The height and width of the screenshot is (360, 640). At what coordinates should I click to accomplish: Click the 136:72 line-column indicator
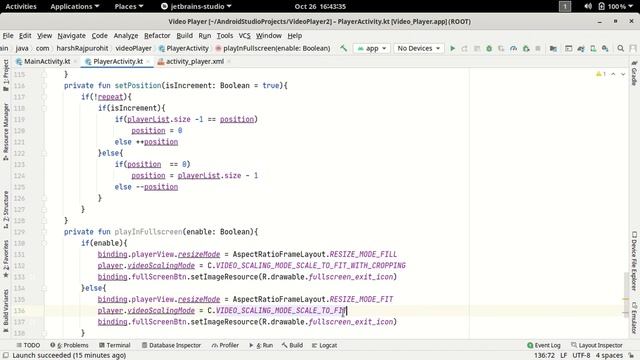[544, 356]
